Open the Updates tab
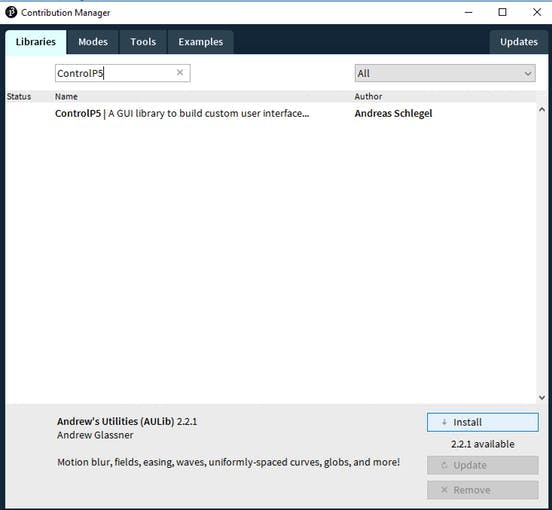This screenshot has width=552, height=510. click(x=519, y=42)
